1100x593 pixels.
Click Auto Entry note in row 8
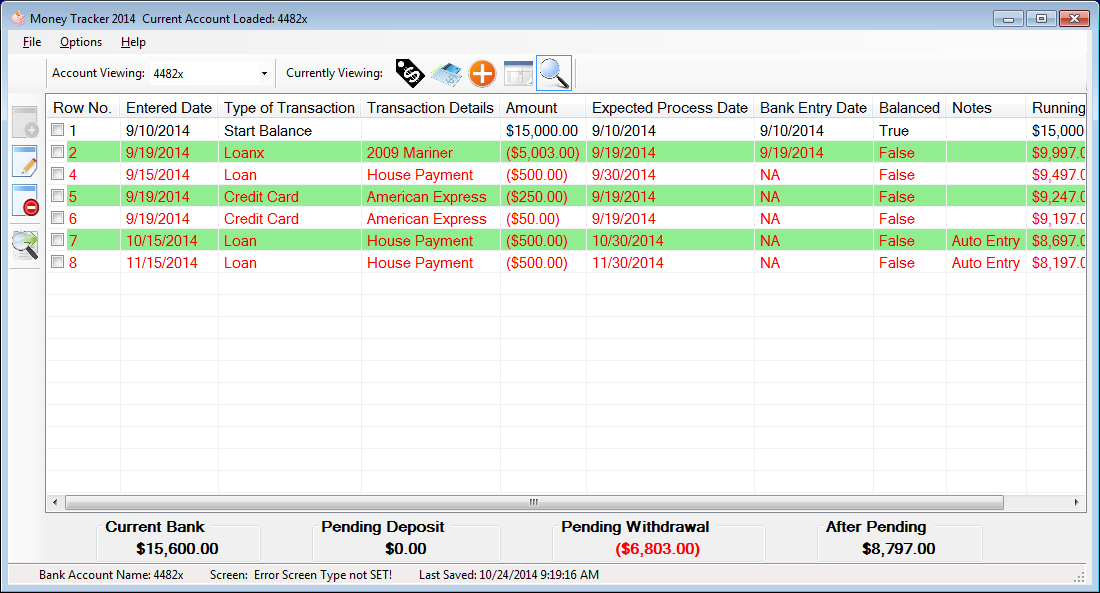(x=986, y=262)
